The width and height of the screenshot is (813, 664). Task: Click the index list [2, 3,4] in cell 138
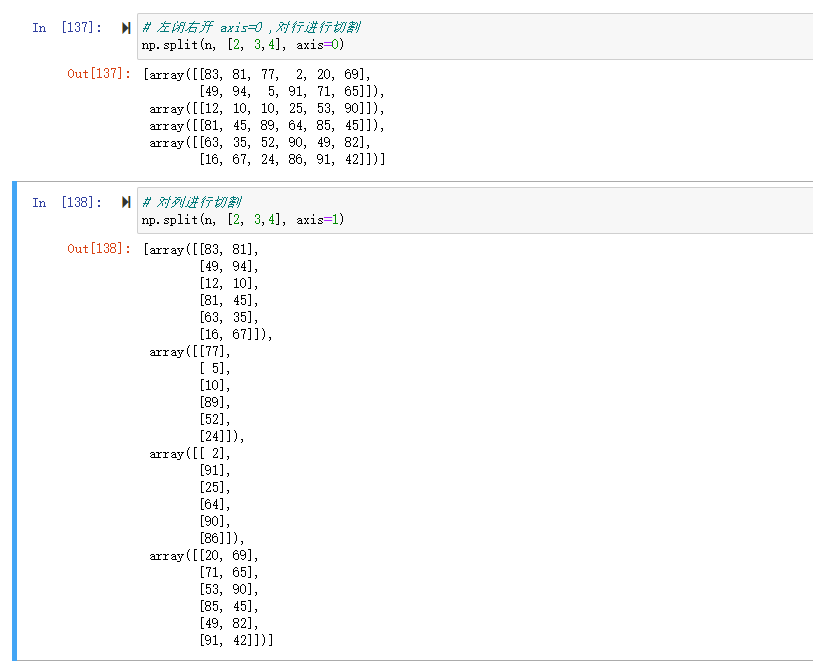pyautogui.click(x=255, y=219)
